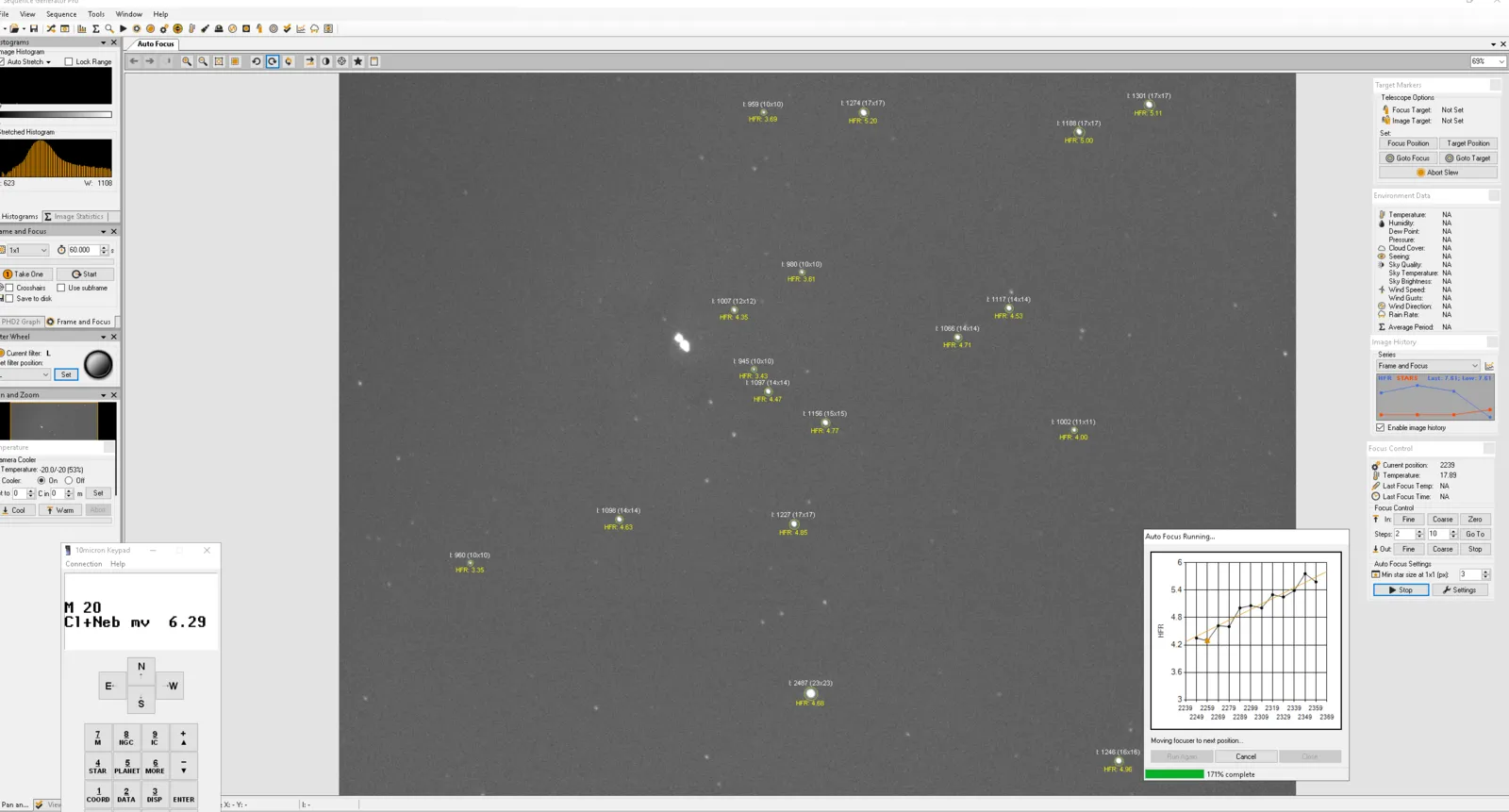This screenshot has width=1509, height=812.
Task: Open the Auto Stretch dropdown arrow
Action: [x=48, y=62]
